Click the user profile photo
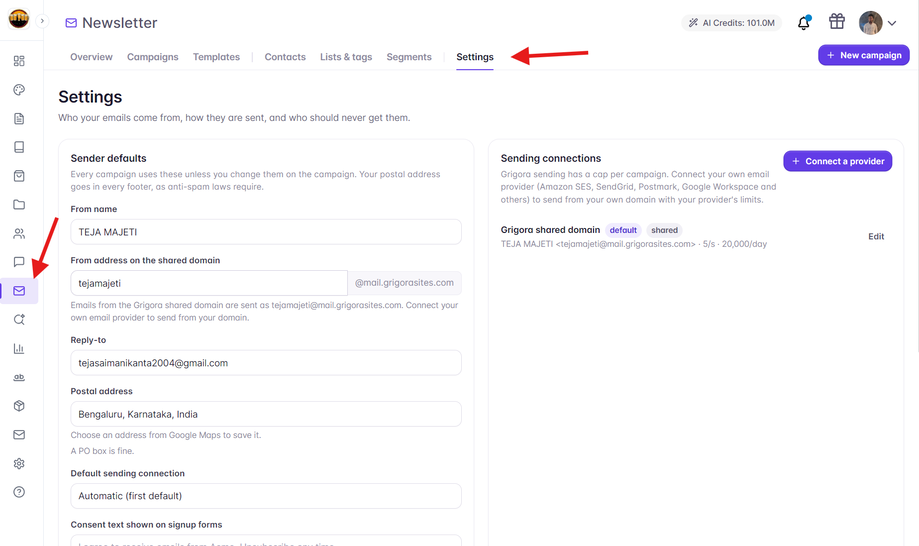 click(871, 23)
